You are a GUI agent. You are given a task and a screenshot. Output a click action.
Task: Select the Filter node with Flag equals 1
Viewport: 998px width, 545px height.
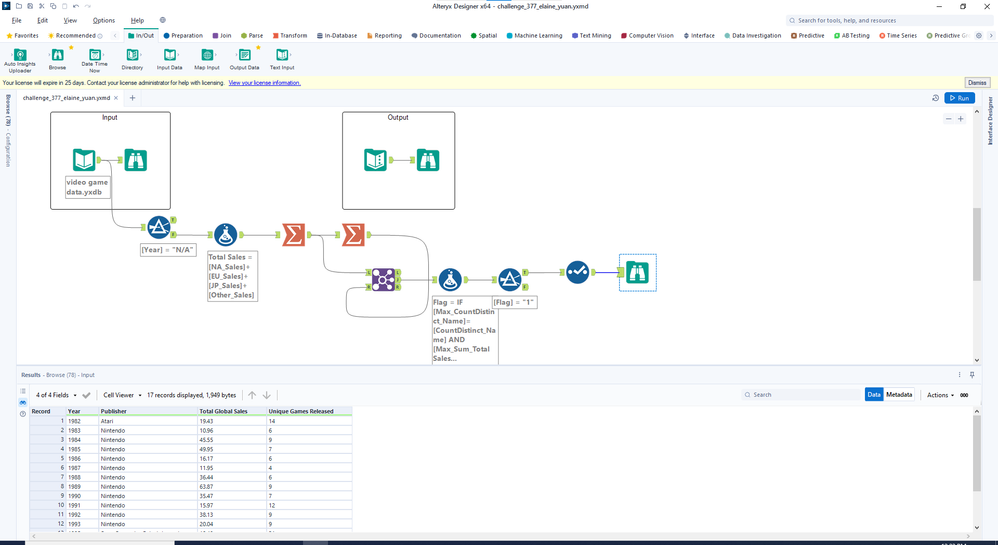point(509,280)
